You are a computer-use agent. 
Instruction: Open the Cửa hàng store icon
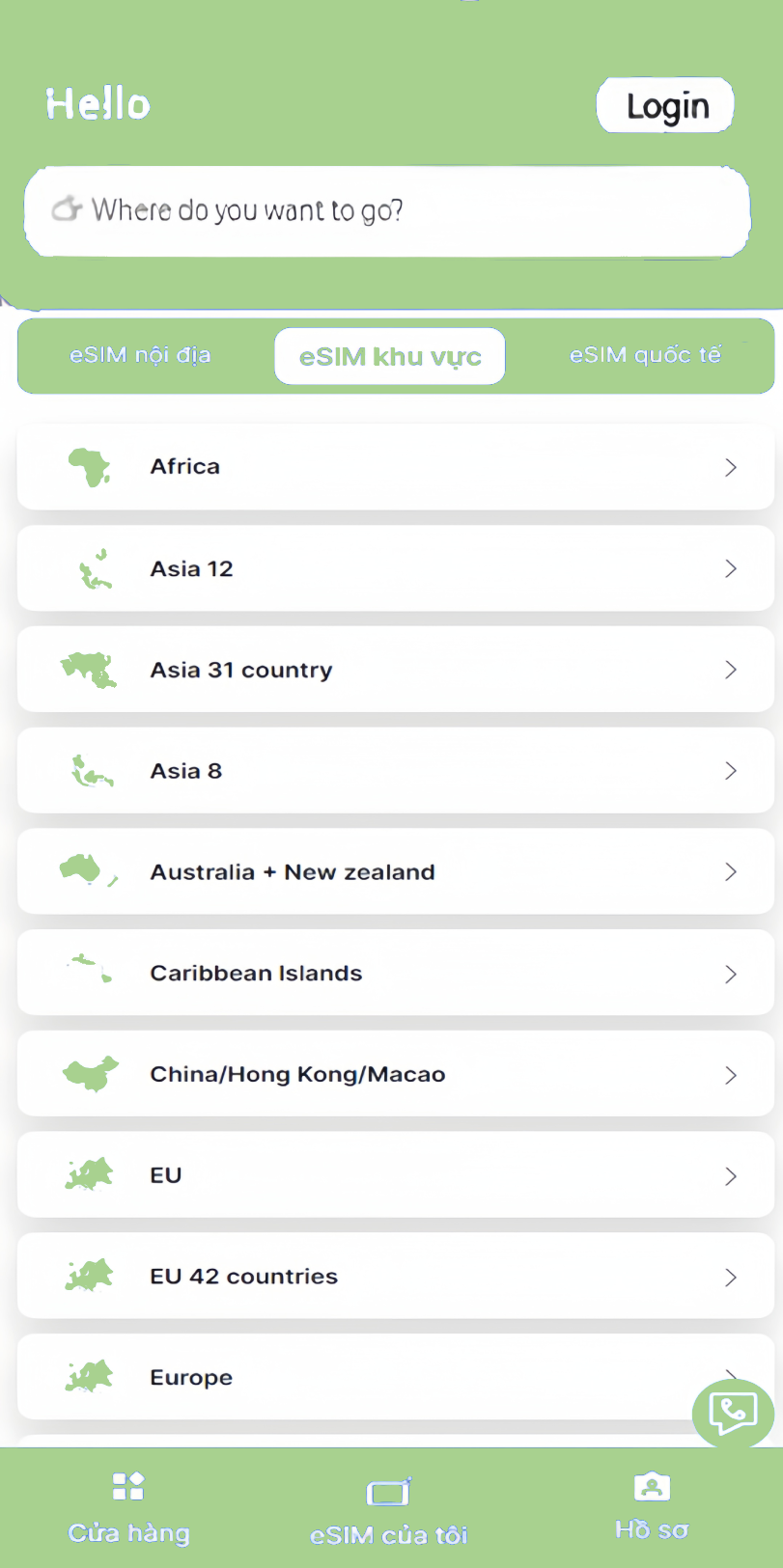[128, 1487]
